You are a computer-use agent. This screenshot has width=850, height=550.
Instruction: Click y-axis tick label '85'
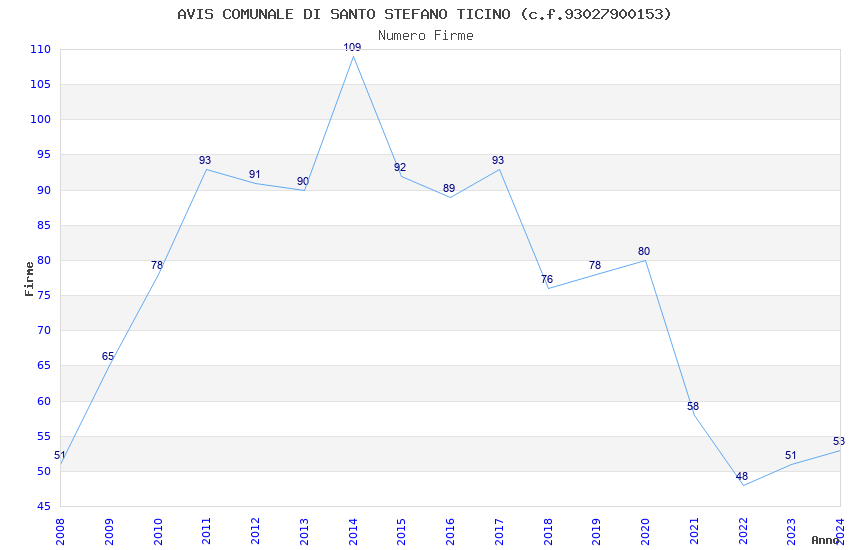(44, 225)
